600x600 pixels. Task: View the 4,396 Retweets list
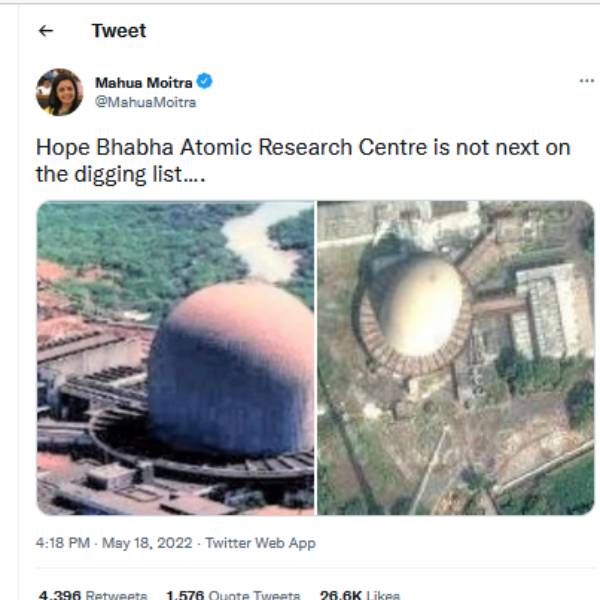click(x=93, y=595)
